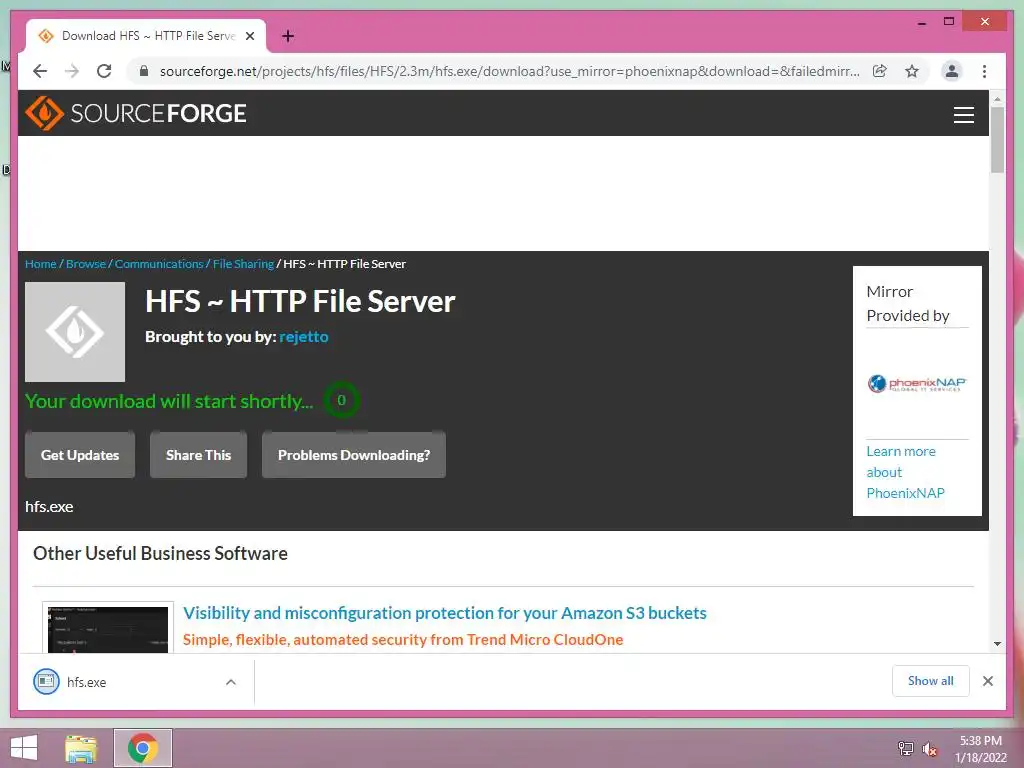Go to the Home breadcrumb
Viewport: 1024px width, 768px height.
(40, 264)
